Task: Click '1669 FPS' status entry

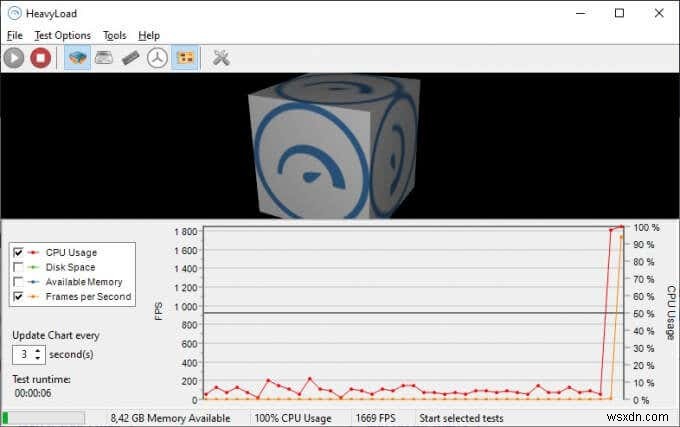Action: point(376,418)
